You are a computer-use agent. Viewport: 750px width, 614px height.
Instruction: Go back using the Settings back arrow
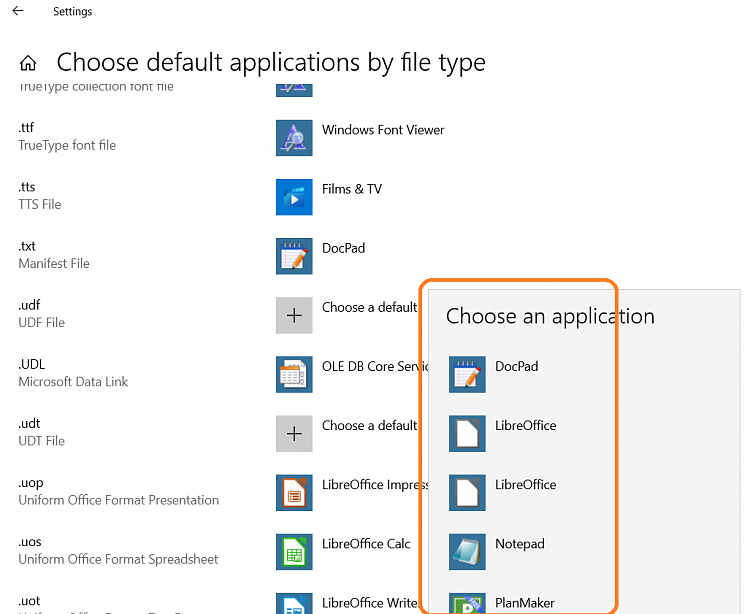(x=18, y=11)
